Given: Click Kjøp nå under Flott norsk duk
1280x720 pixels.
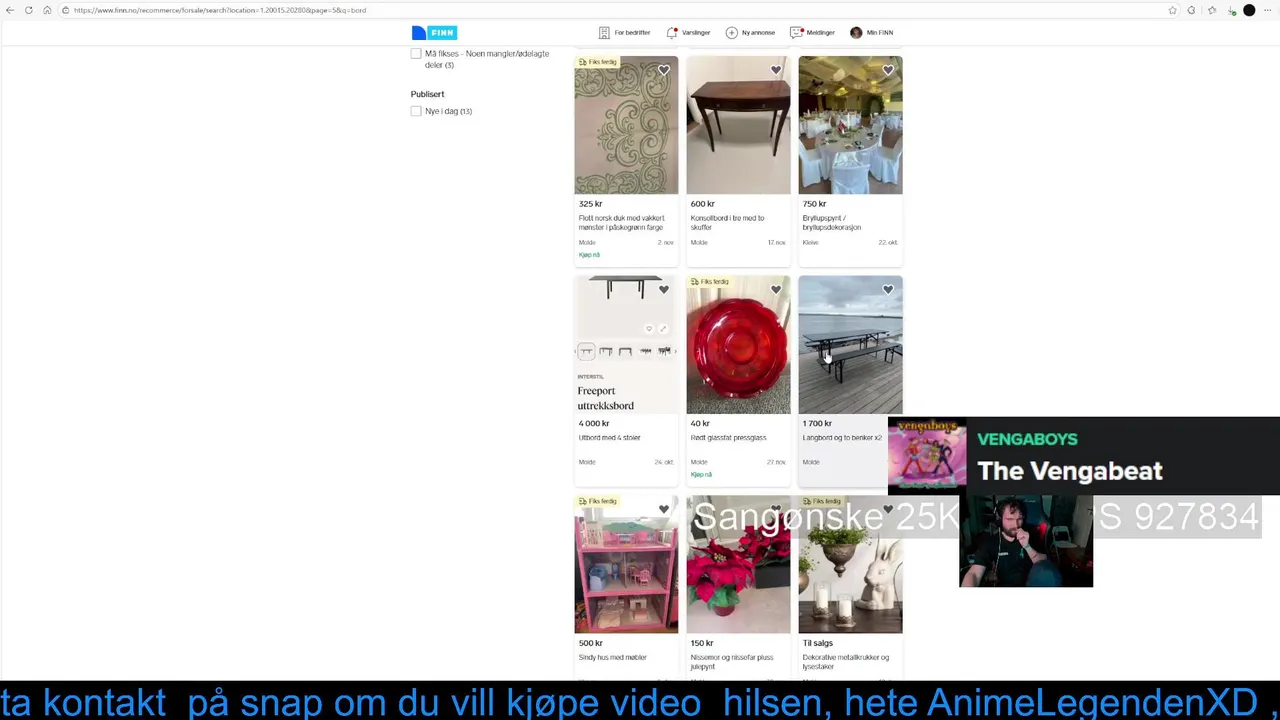Looking at the screenshot, I should click(x=589, y=255).
